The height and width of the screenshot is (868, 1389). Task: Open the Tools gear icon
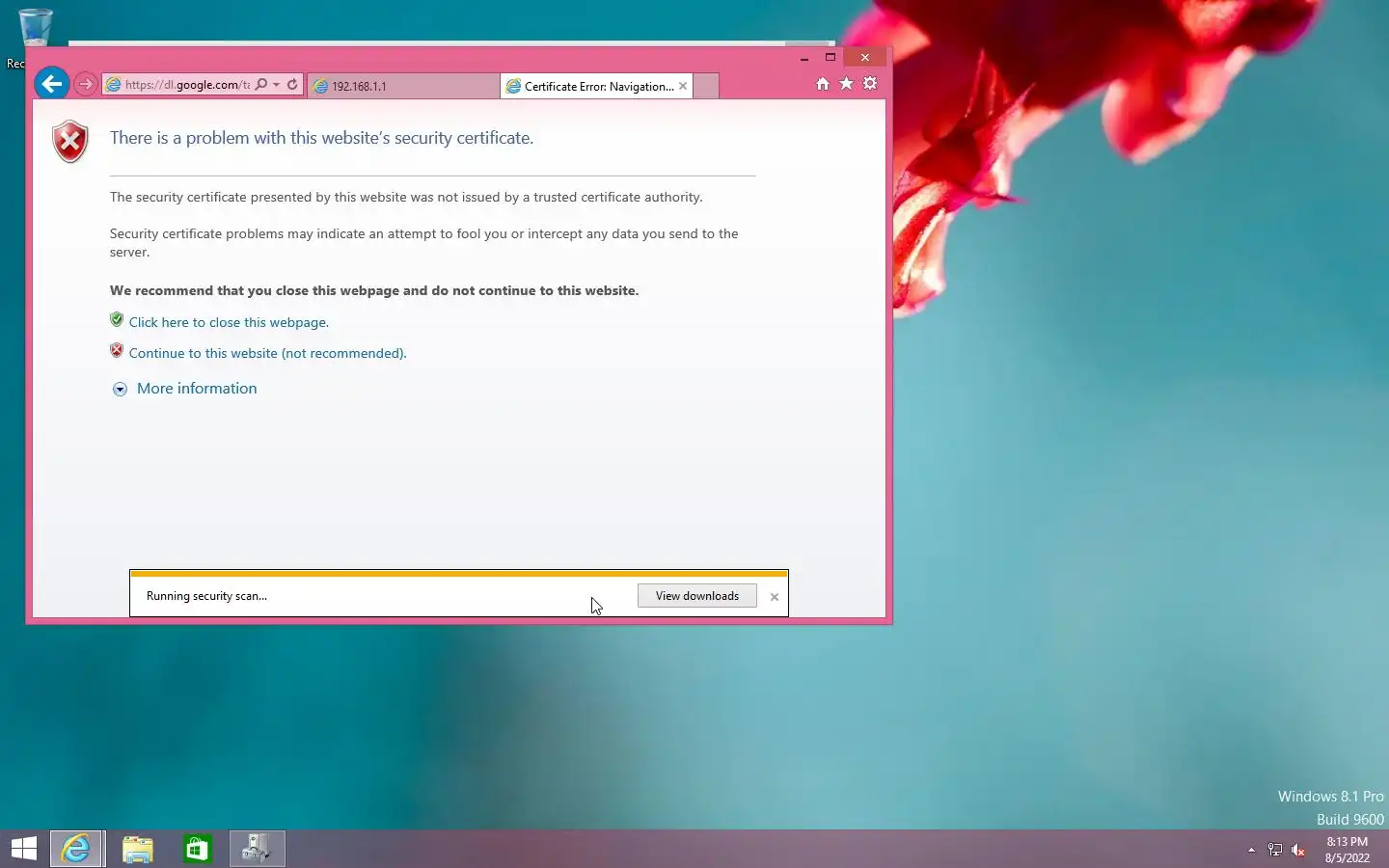pos(870,84)
